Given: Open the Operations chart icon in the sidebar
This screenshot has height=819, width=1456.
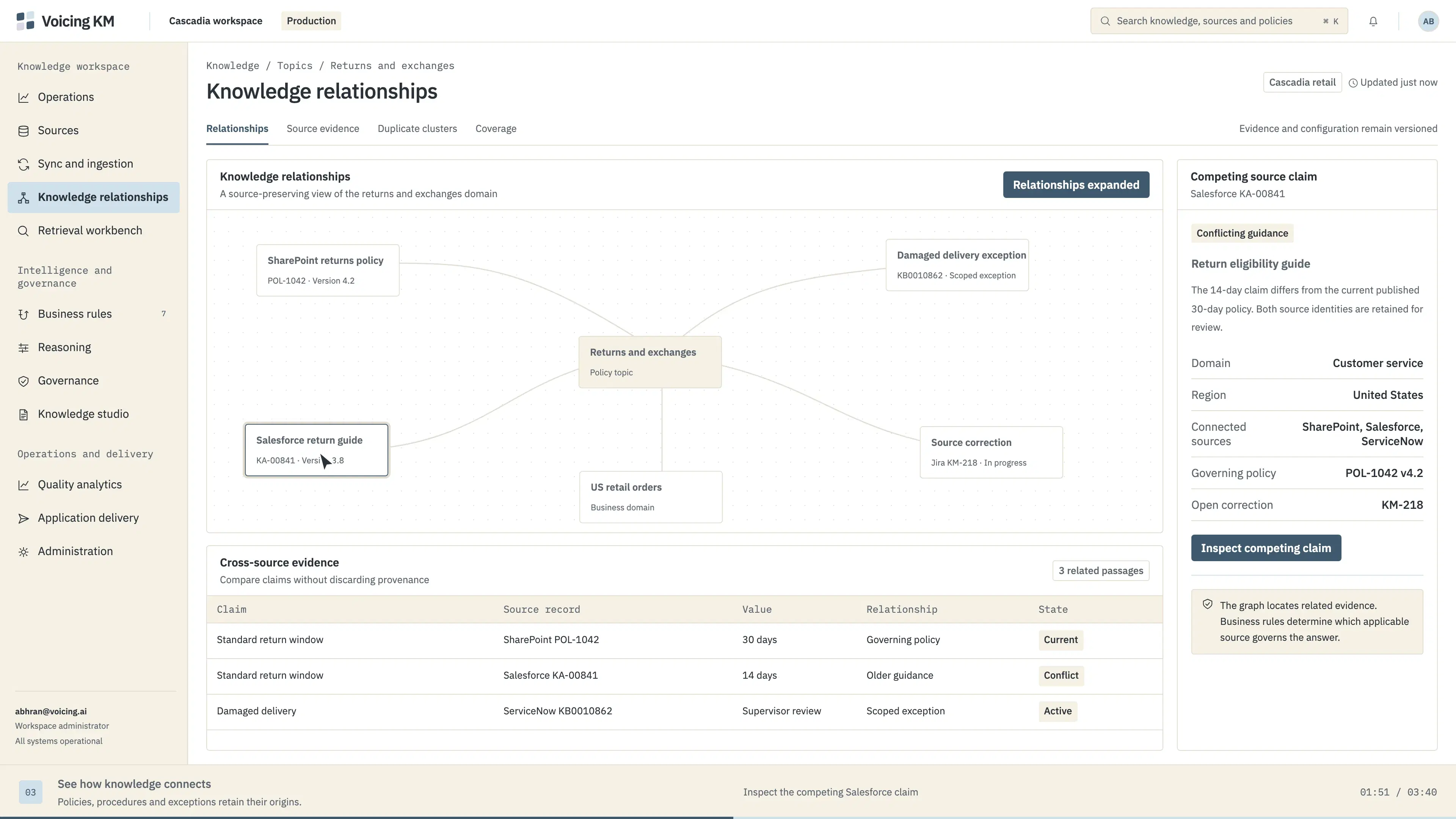Looking at the screenshot, I should pos(23,97).
